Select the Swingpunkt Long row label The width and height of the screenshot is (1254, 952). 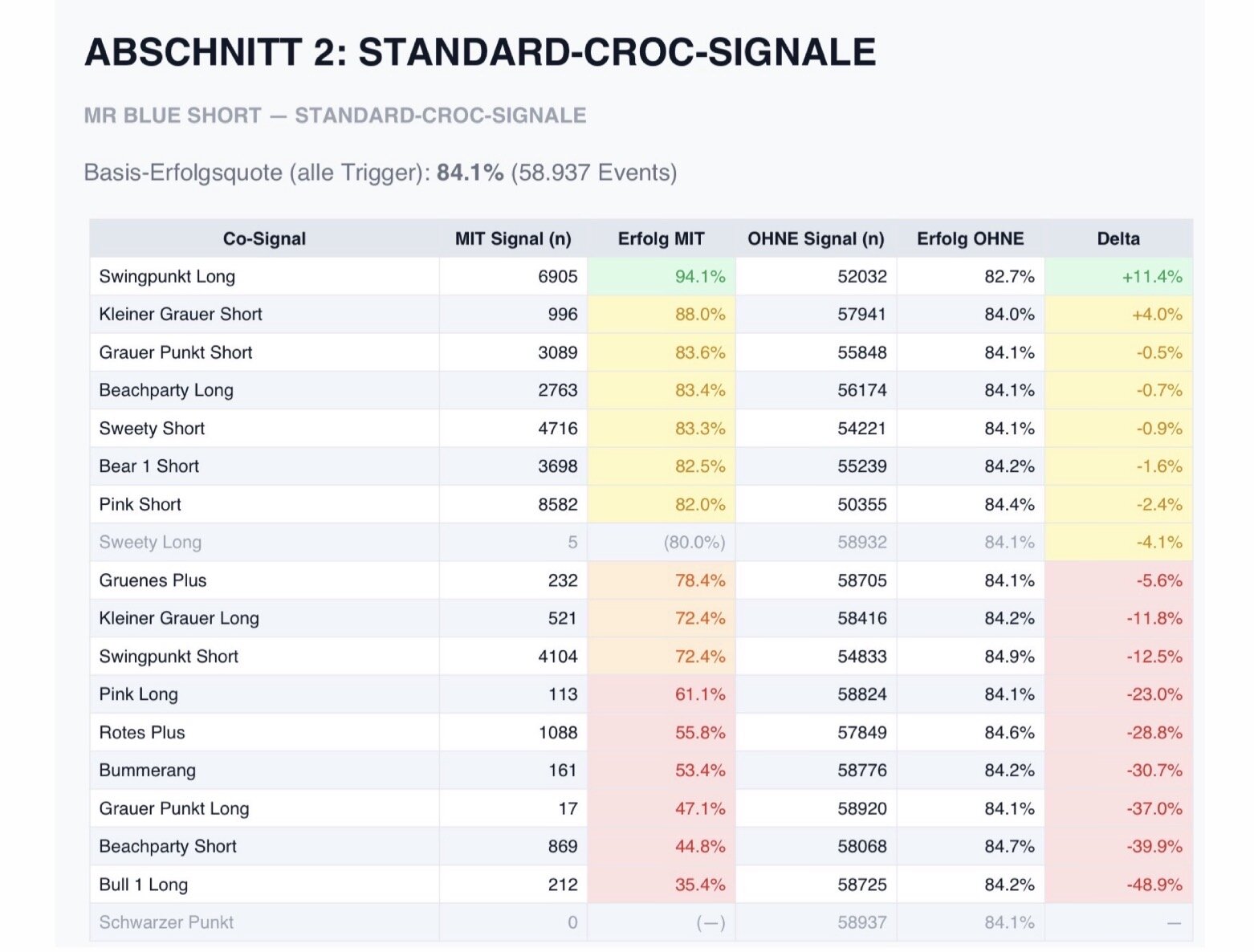click(167, 277)
